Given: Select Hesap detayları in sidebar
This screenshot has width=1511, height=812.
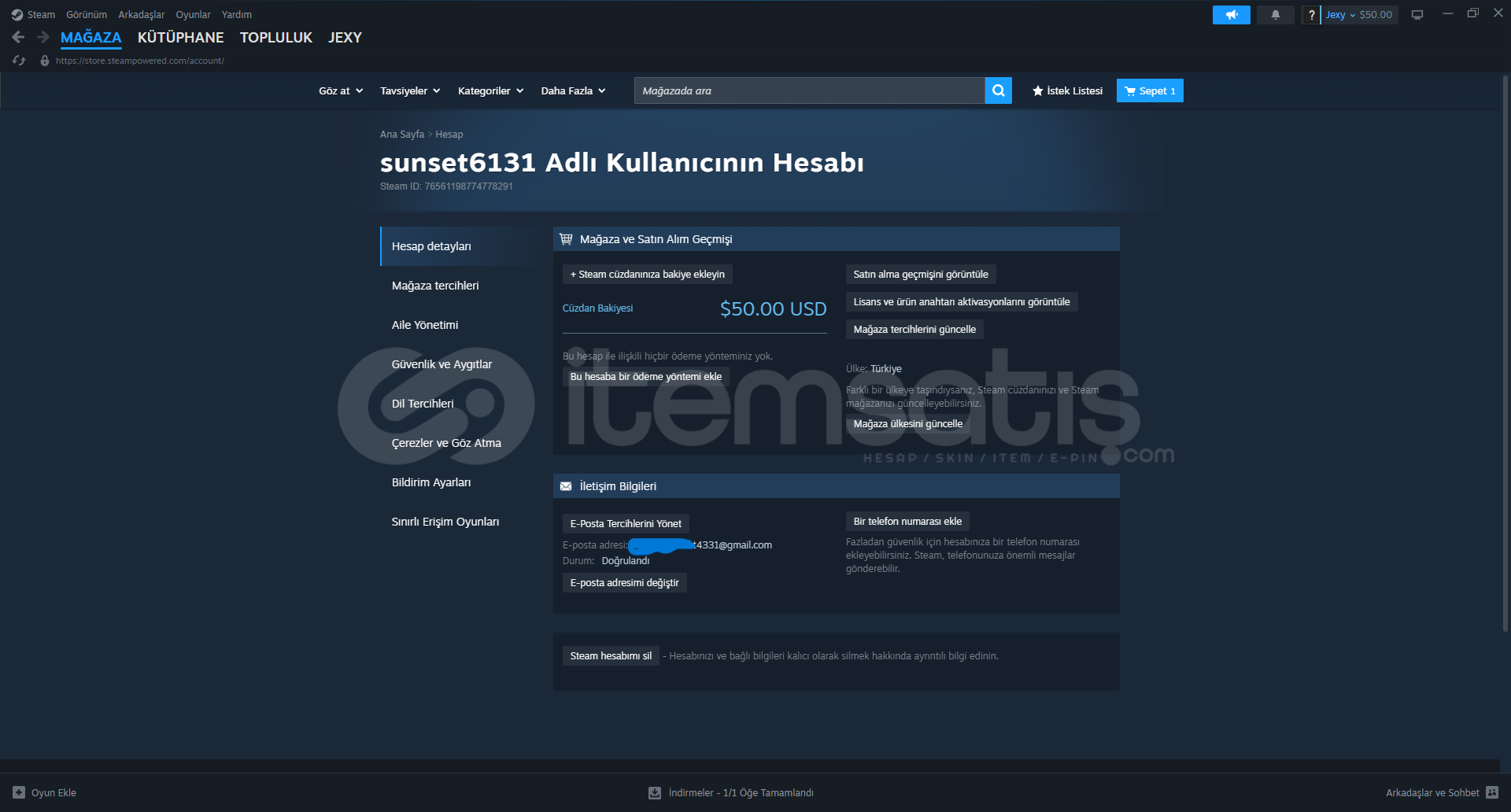Looking at the screenshot, I should [x=460, y=246].
